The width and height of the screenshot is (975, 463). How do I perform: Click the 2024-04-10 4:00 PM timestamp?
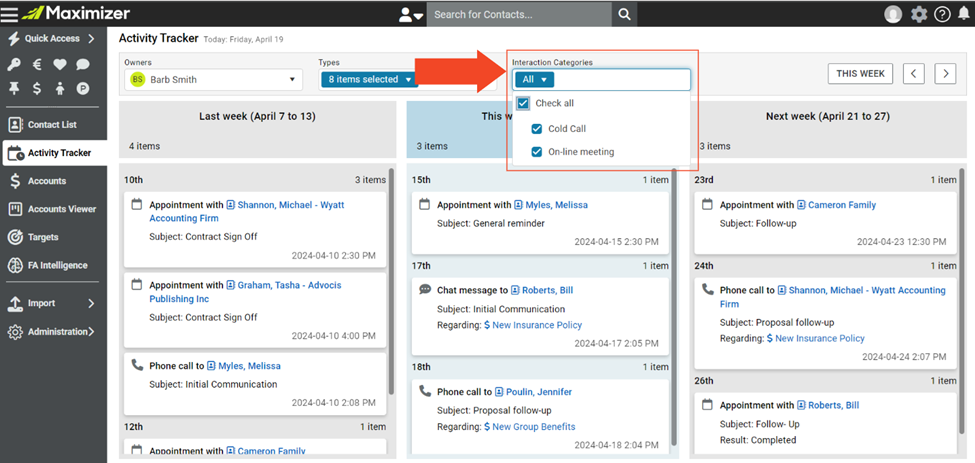(x=333, y=336)
